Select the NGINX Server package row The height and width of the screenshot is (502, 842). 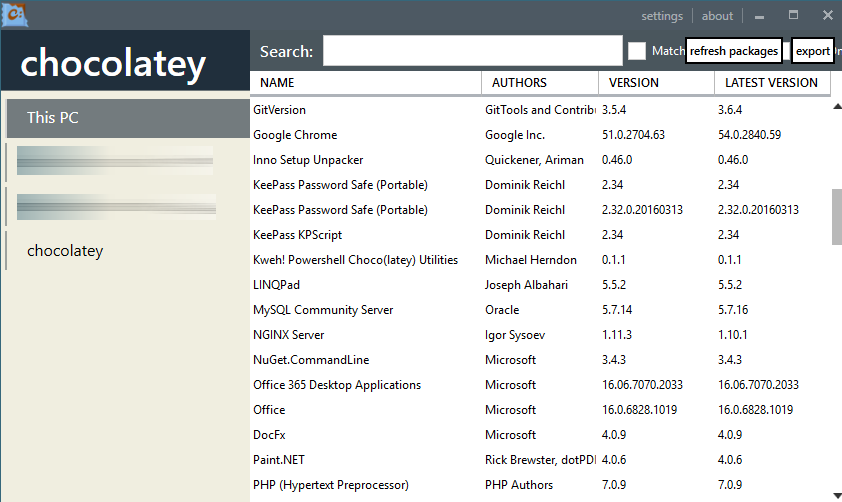click(x=289, y=335)
